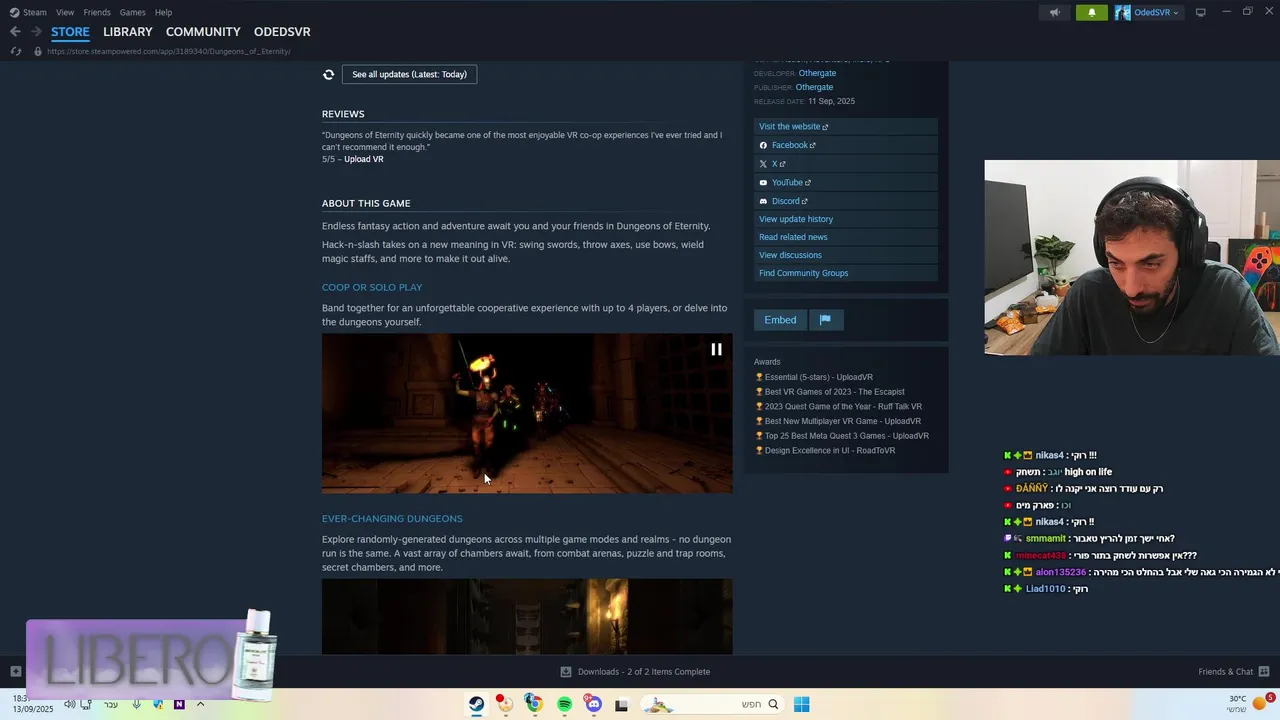Image resolution: width=1280 pixels, height=720 pixels.
Task: Open the Othergate developer link
Action: (817, 73)
